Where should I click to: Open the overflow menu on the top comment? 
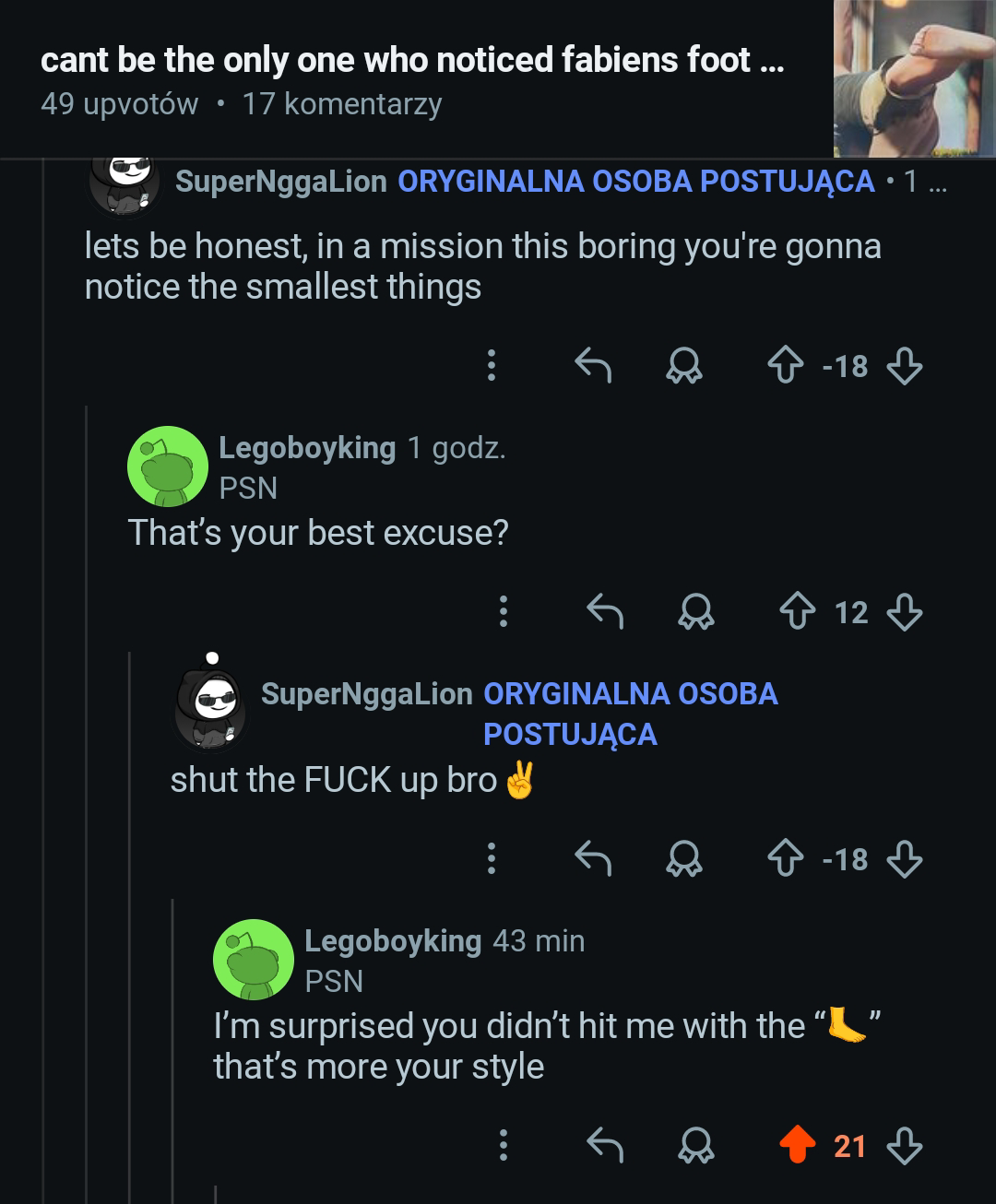click(x=492, y=367)
